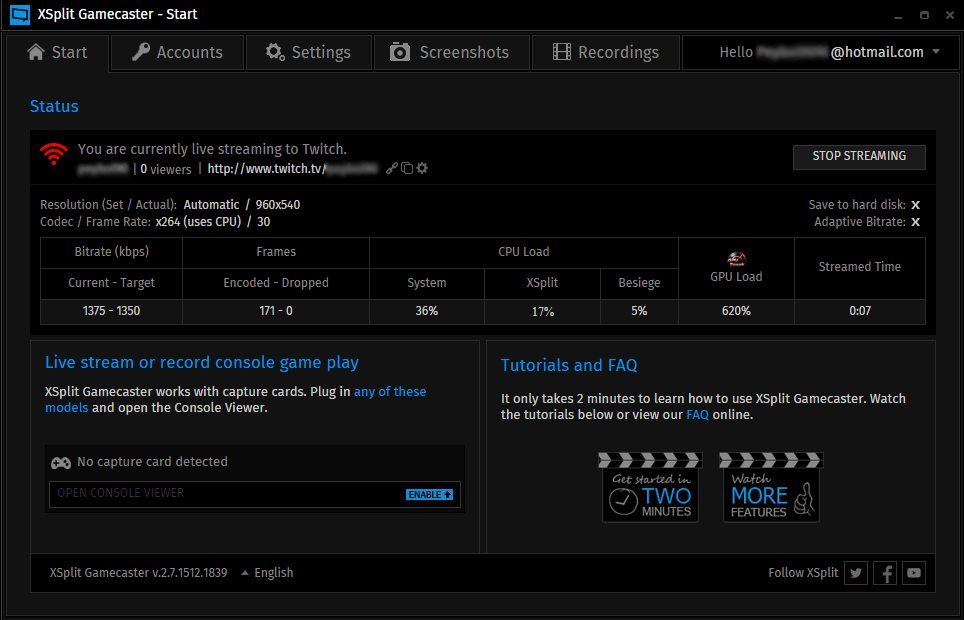Expand the English language selector
The width and height of the screenshot is (964, 620).
[x=267, y=573]
